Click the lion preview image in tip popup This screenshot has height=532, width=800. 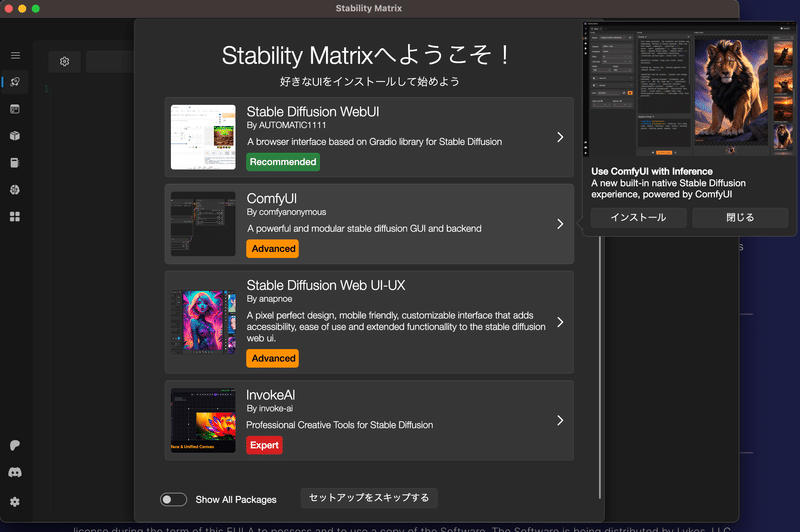point(731,90)
